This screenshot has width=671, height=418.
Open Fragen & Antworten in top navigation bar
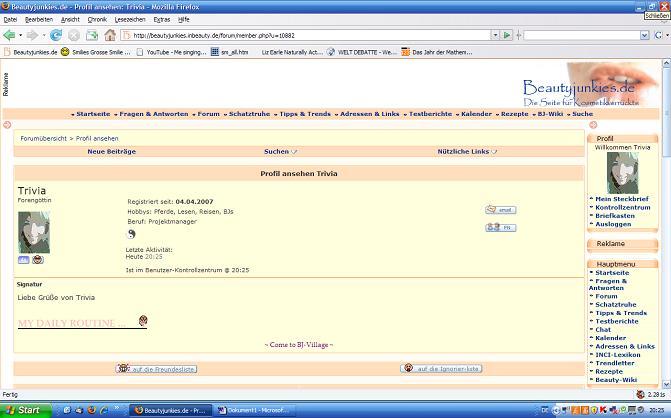tap(154, 114)
